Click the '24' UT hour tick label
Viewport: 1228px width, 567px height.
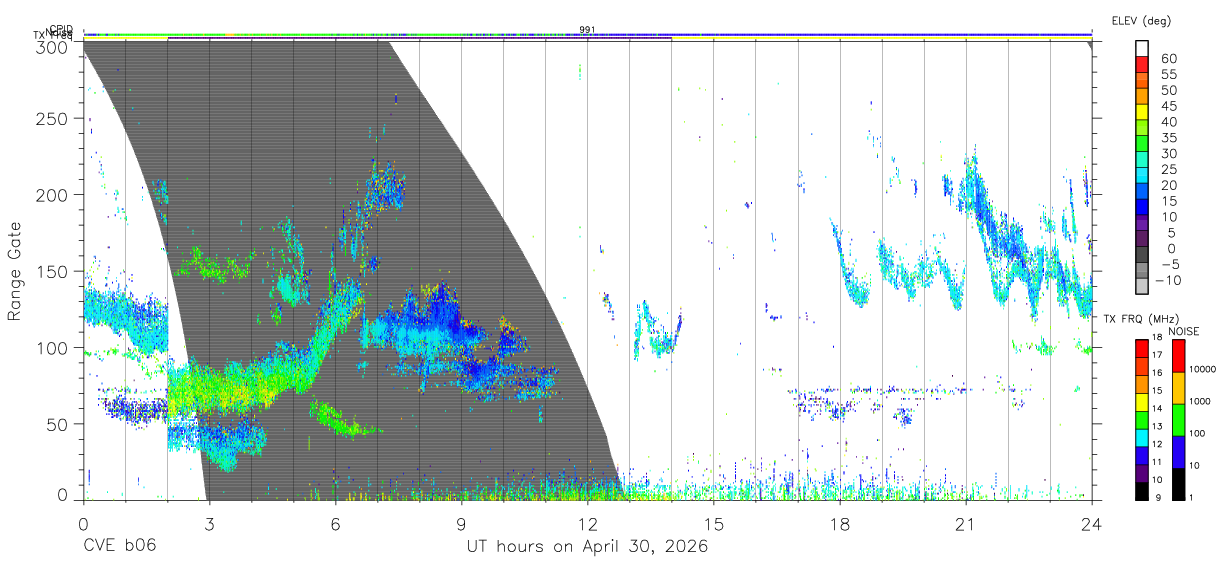point(1091,523)
